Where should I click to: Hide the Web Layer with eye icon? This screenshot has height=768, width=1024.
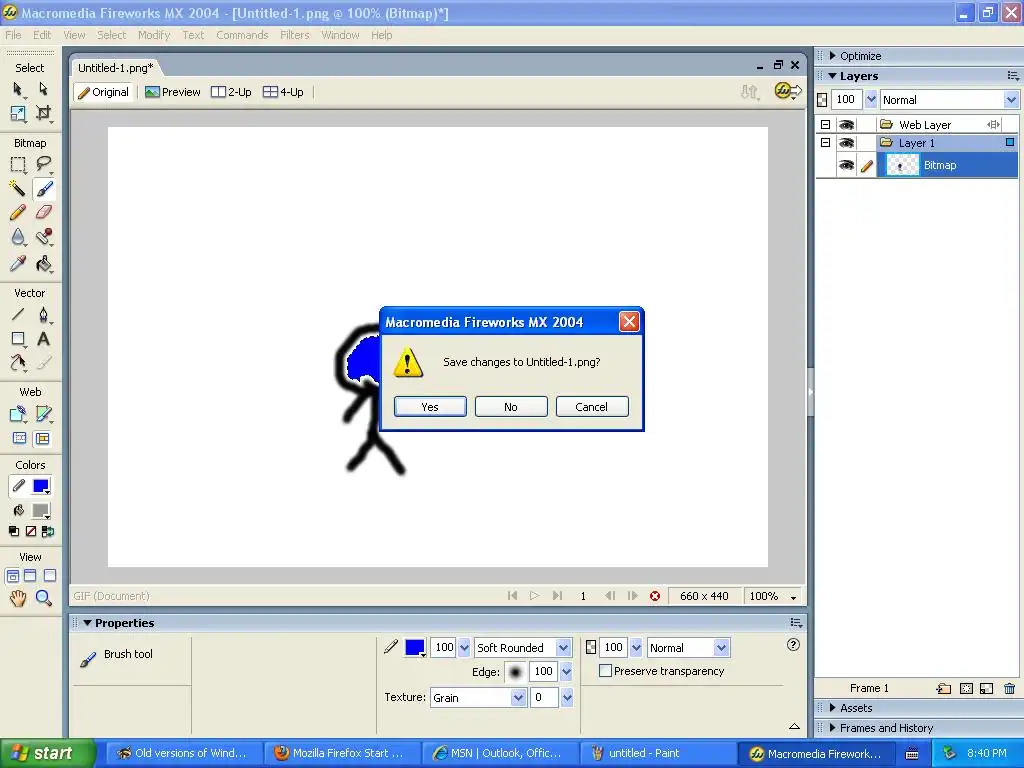pos(846,125)
